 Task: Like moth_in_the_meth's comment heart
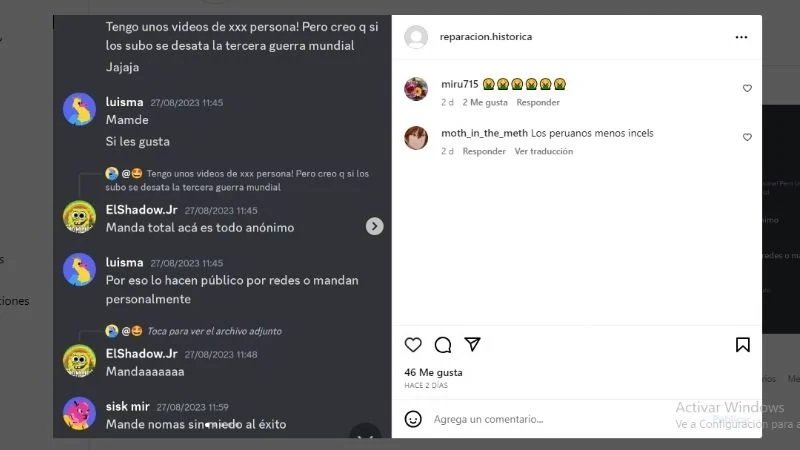[747, 137]
